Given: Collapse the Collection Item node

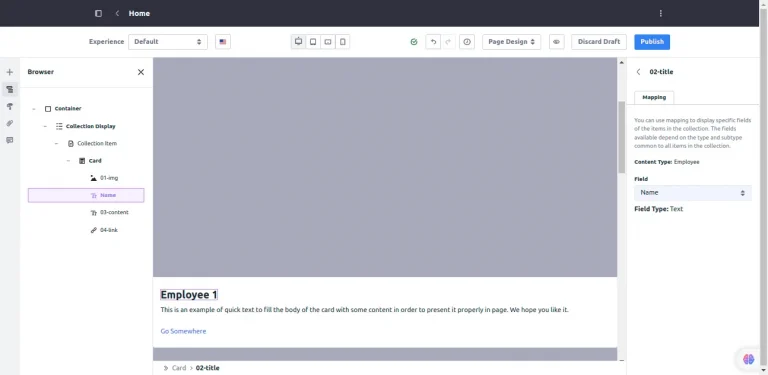Looking at the screenshot, I should click(x=56, y=143).
